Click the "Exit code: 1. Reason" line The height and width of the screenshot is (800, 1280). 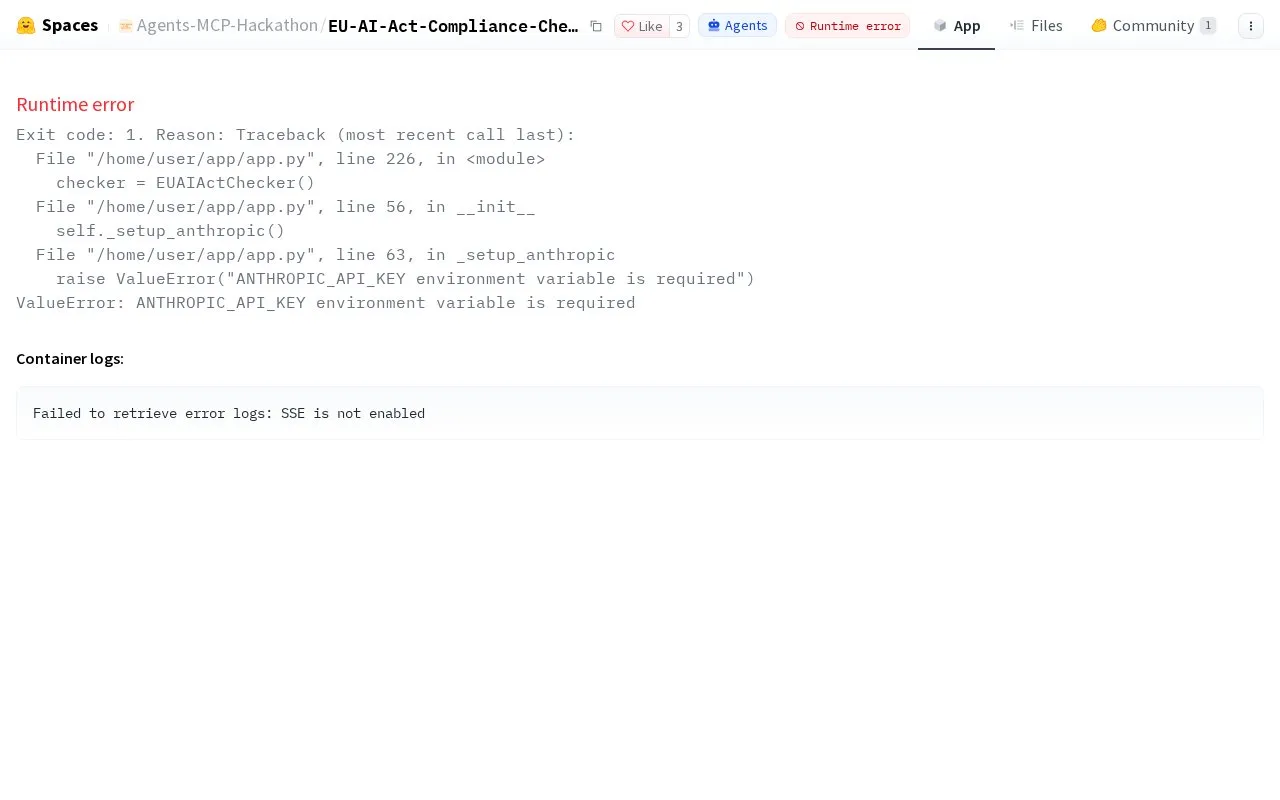pos(296,135)
